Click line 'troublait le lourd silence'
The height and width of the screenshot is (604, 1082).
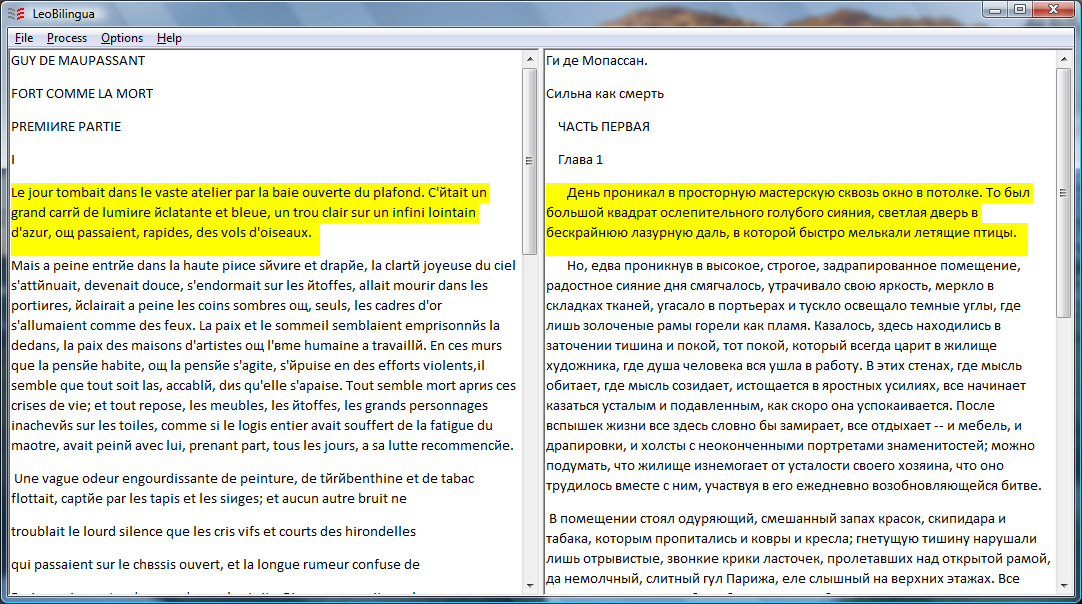(x=214, y=532)
